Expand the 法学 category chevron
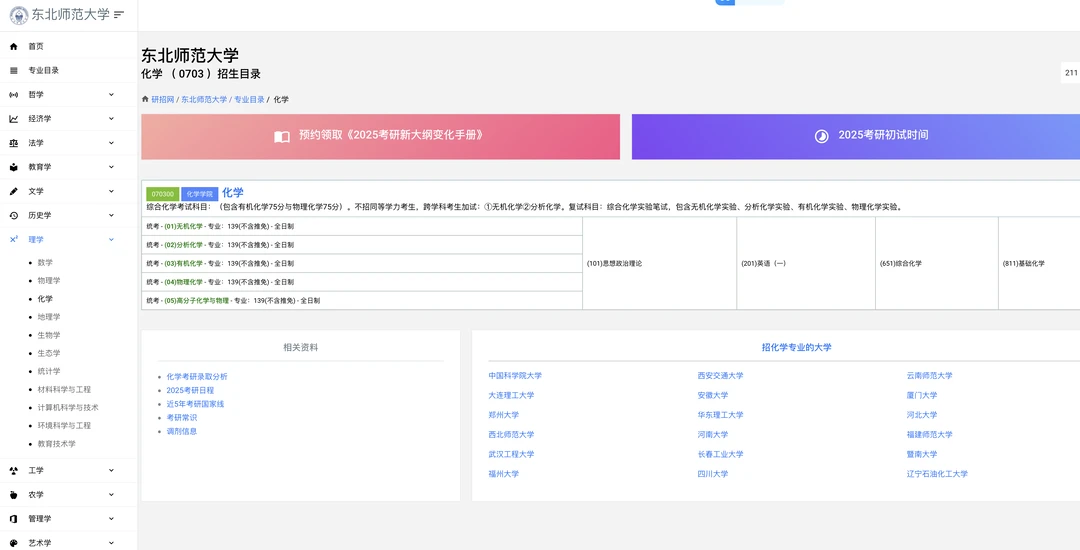Viewport: 1080px width, 550px height. pos(112,143)
